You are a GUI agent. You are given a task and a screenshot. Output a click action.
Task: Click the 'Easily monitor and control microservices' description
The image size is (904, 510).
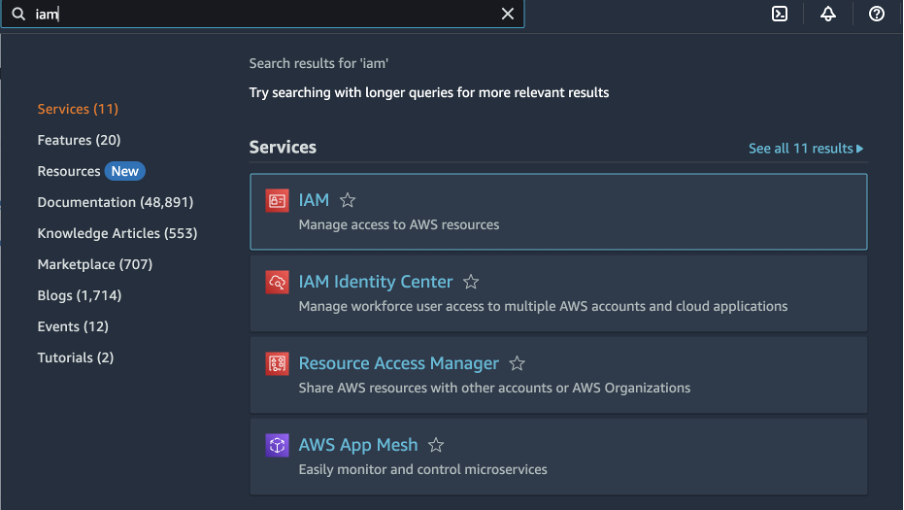[x=423, y=470]
